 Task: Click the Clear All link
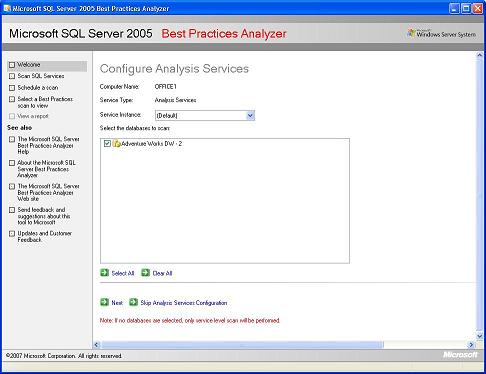pos(162,273)
